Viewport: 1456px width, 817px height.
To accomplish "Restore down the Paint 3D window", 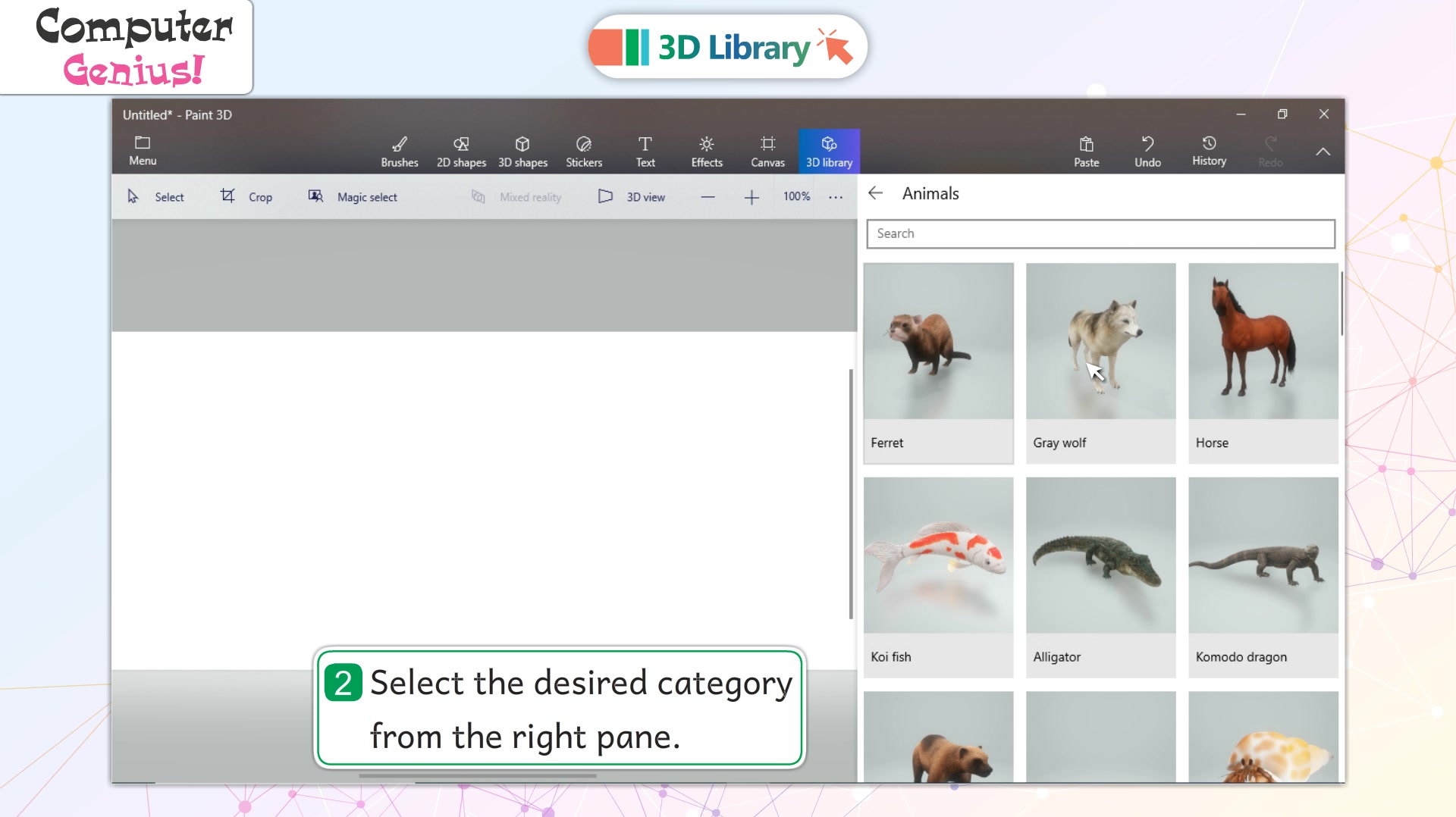I will tap(1282, 114).
